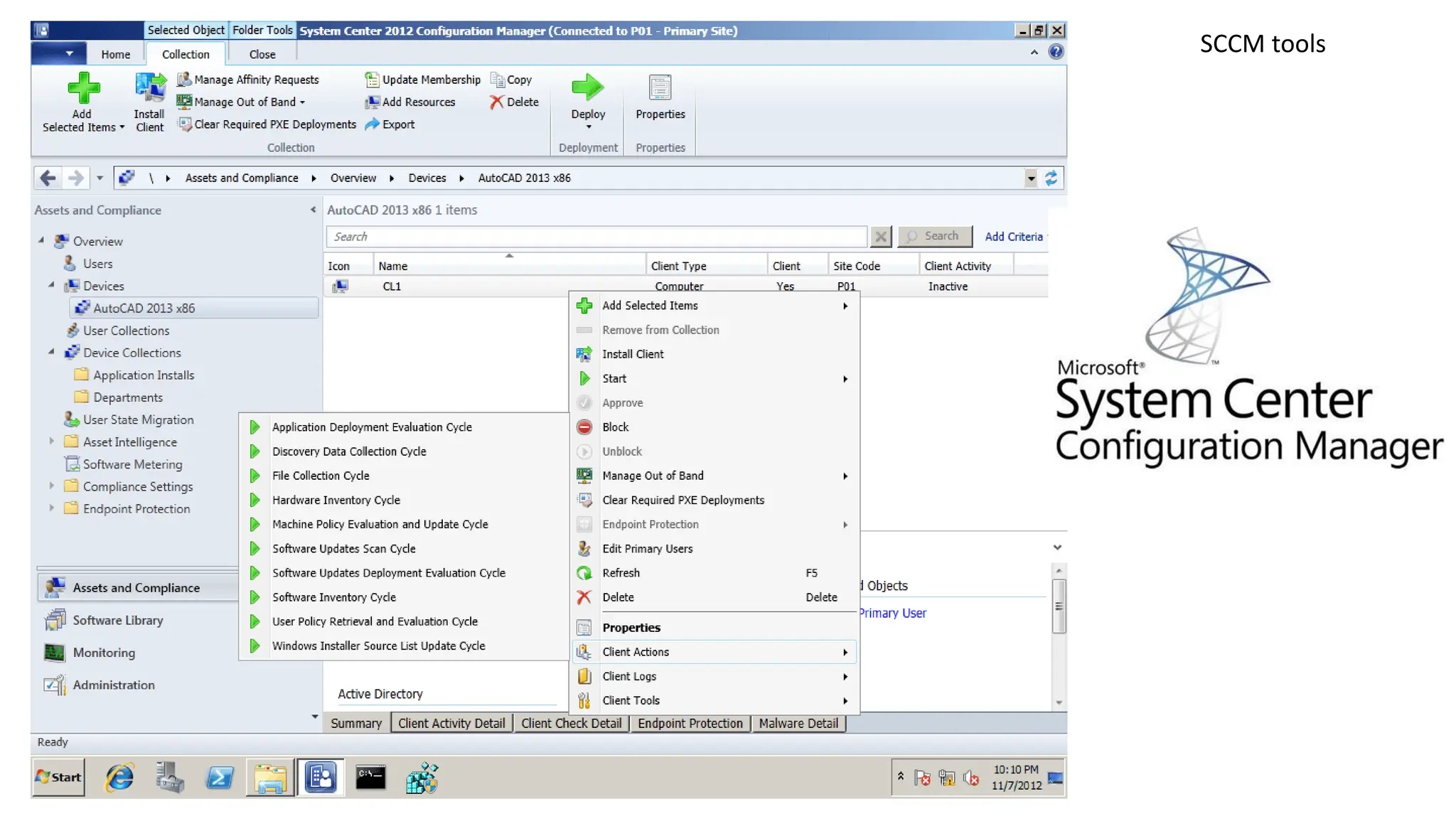1456x819 pixels.
Task: Expand the Asset Intelligence tree node
Action: (x=51, y=441)
